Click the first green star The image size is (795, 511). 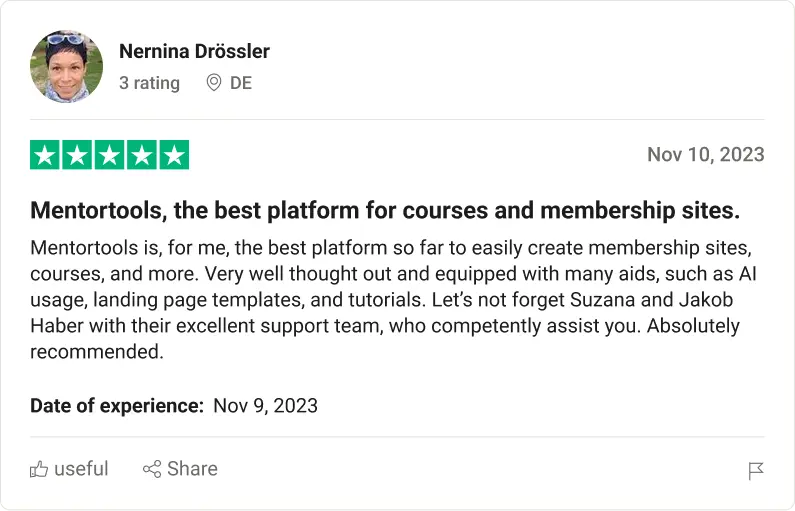(45, 155)
